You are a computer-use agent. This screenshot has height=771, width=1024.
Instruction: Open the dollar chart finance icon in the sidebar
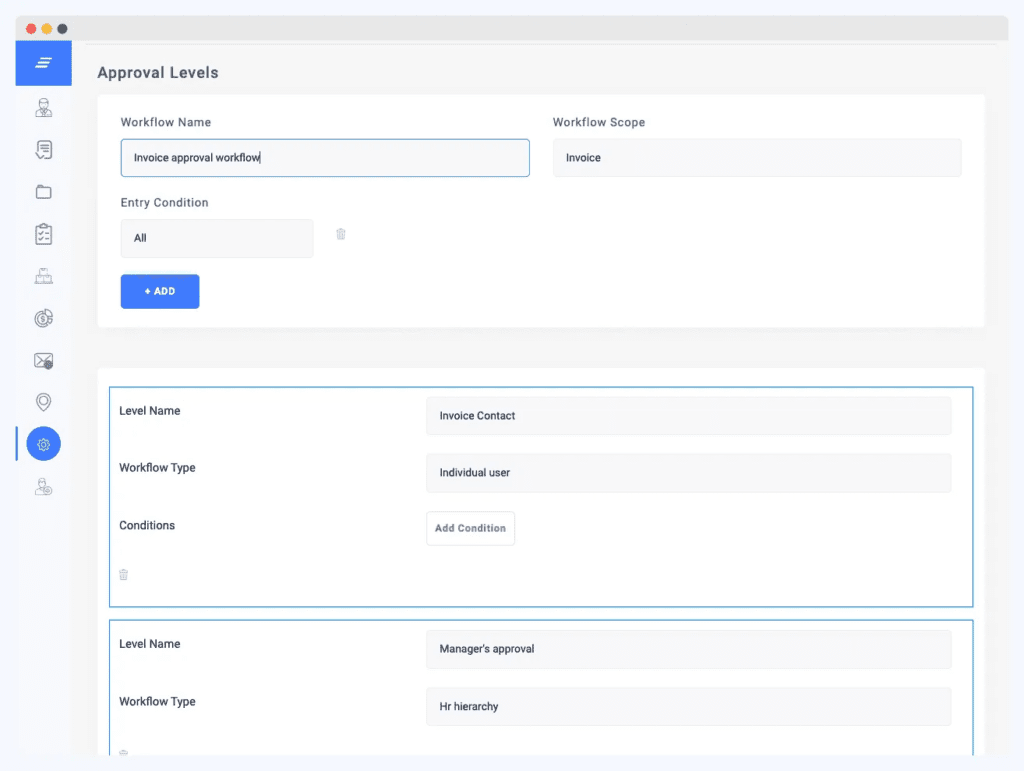pyautogui.click(x=44, y=318)
